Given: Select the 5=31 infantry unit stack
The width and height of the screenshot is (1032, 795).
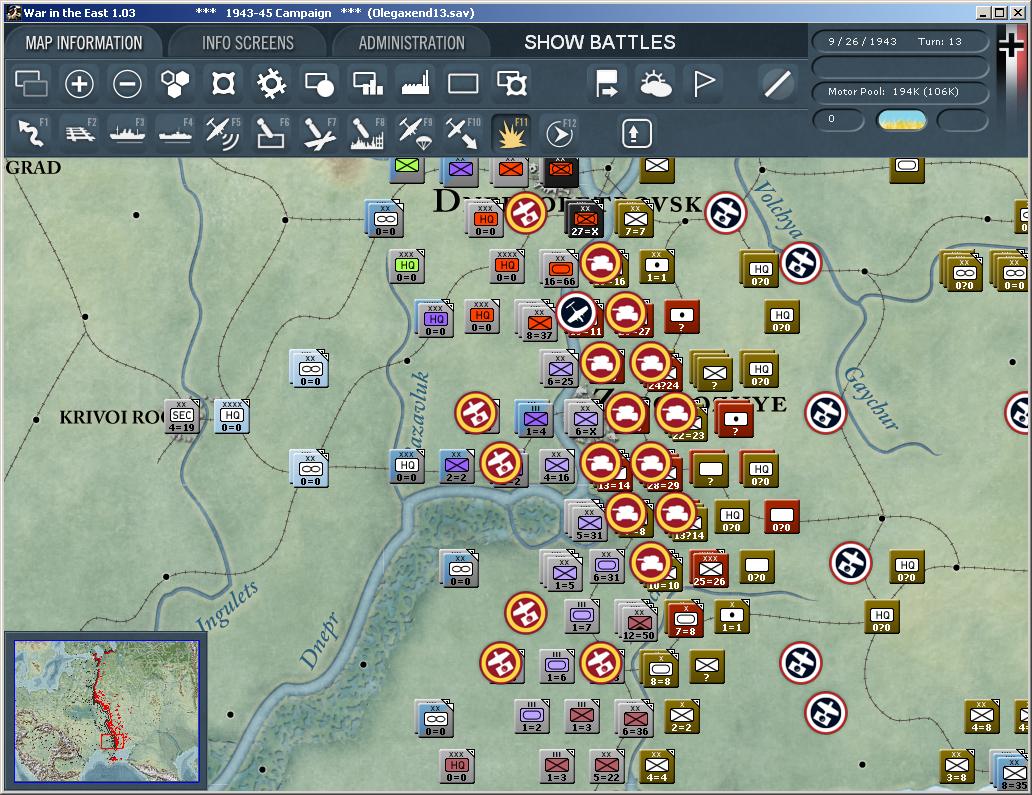Looking at the screenshot, I should [587, 523].
